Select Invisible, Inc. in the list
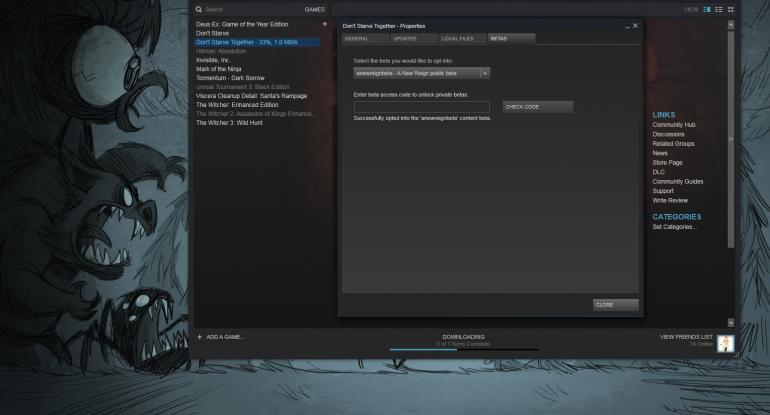Screen dimensions: 770x415 pos(213,60)
